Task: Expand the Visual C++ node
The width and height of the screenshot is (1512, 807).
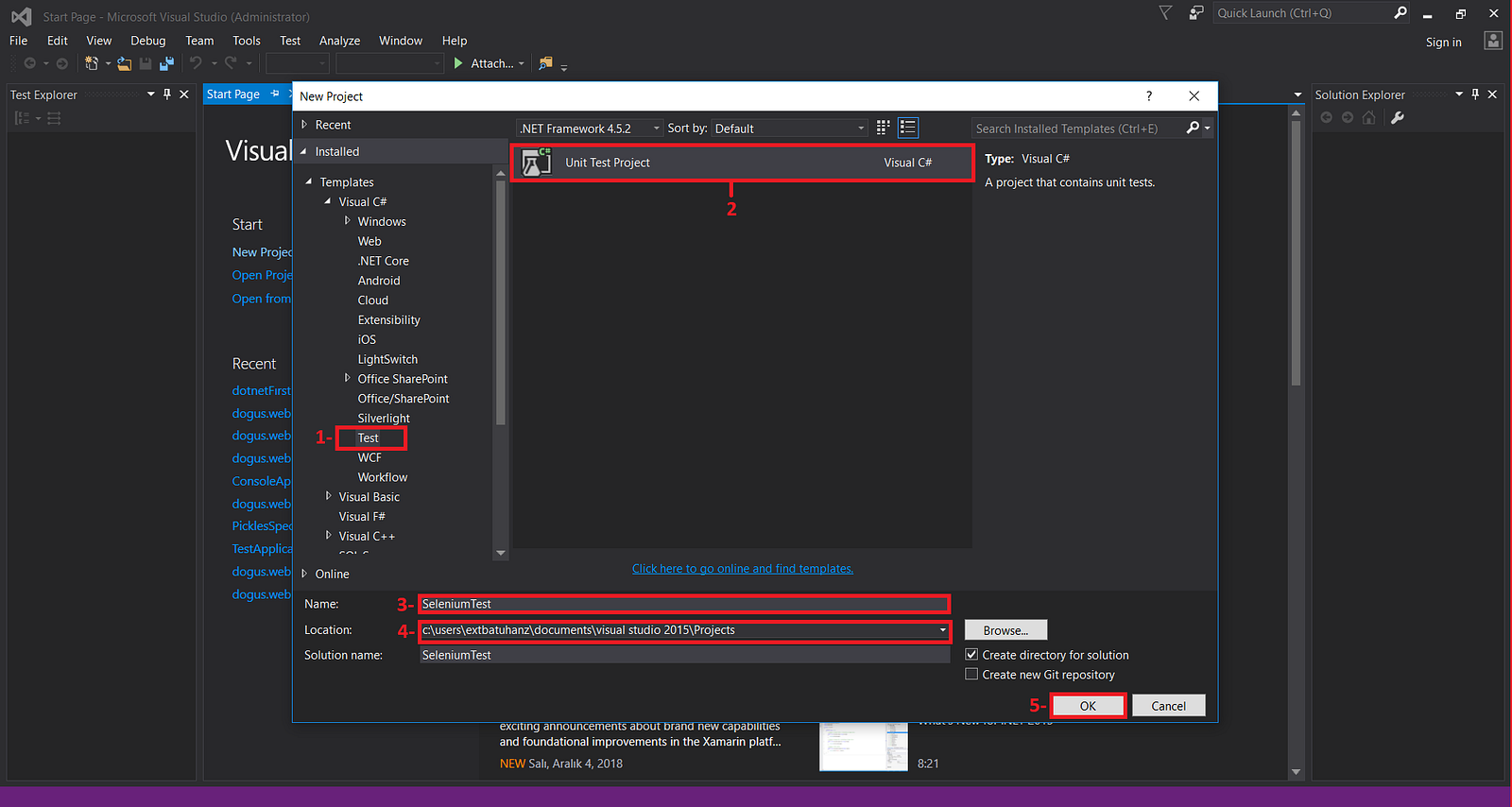Action: (328, 536)
